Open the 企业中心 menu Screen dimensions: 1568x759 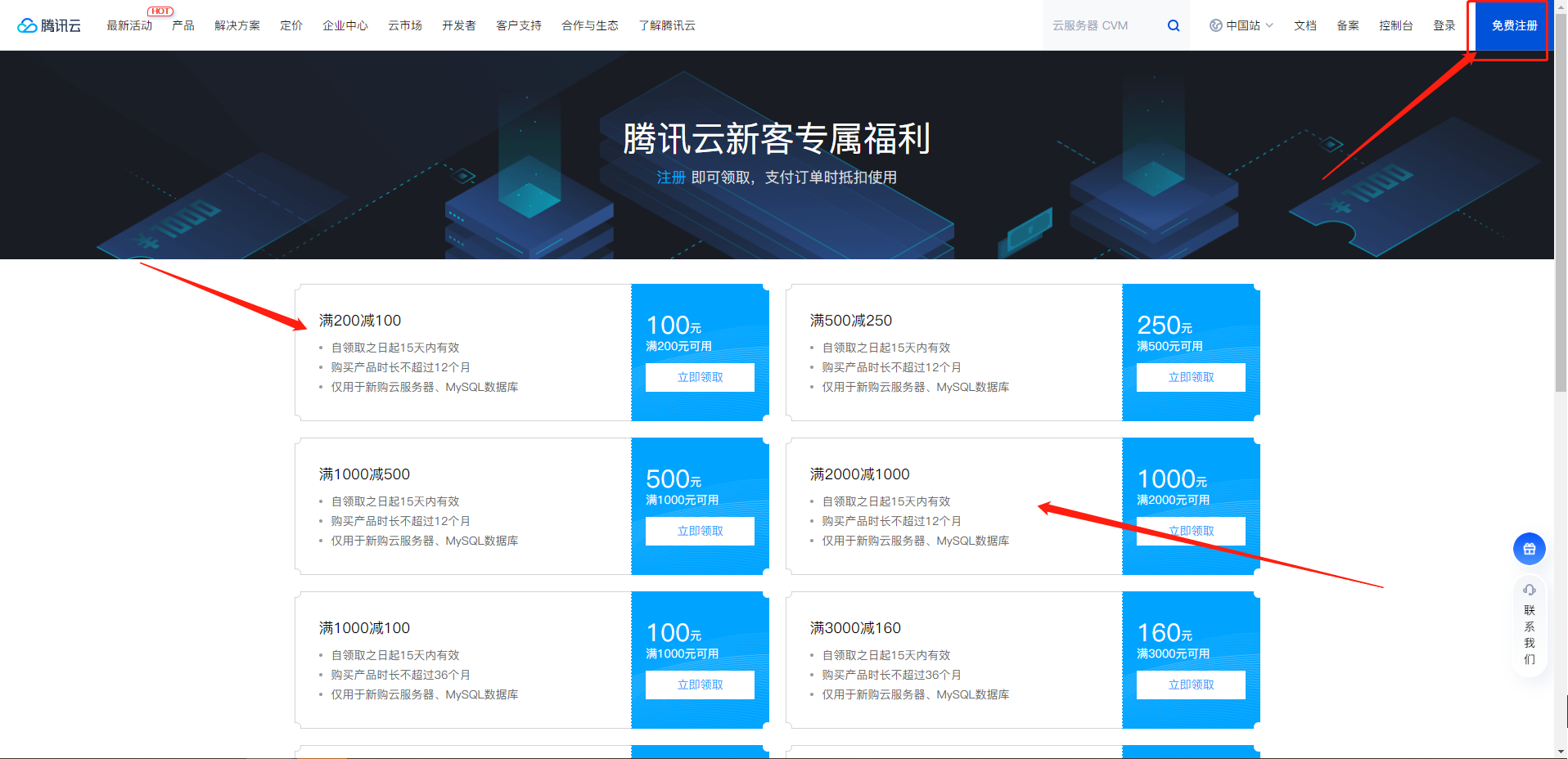[x=345, y=25]
